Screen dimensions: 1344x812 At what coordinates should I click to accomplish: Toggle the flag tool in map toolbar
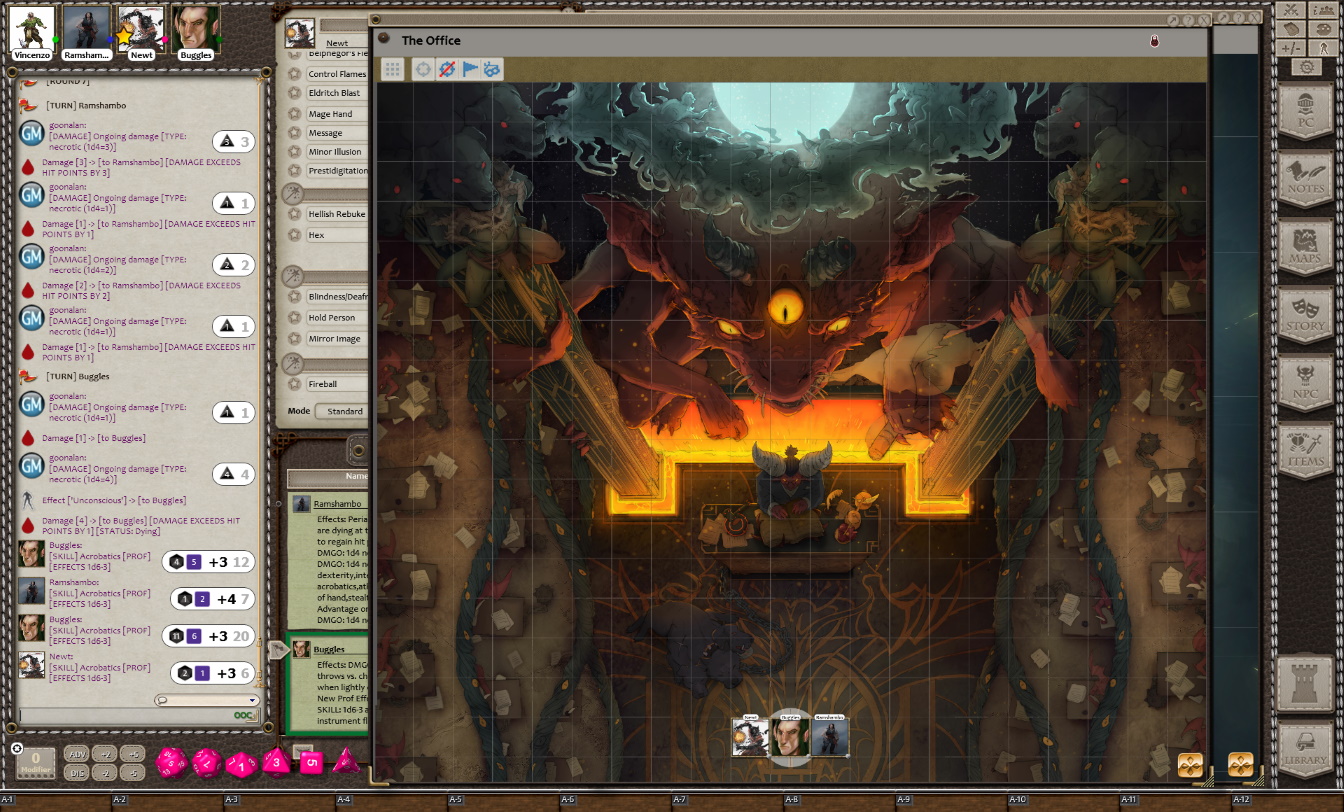pos(470,69)
